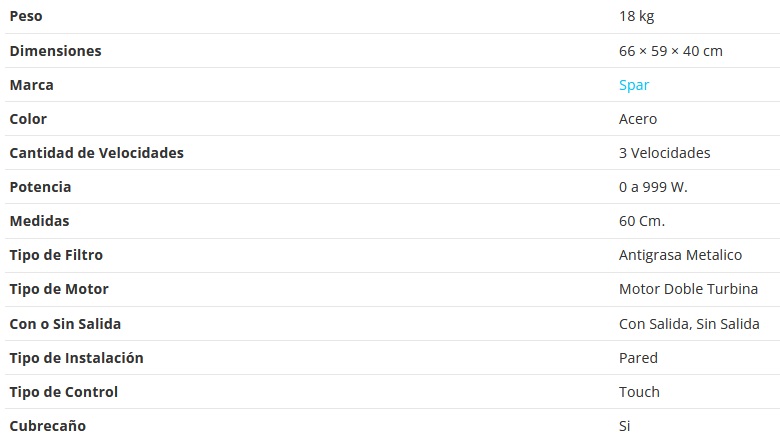This screenshot has width=780, height=447.
Task: Open the Spar brand link
Action: (x=634, y=85)
